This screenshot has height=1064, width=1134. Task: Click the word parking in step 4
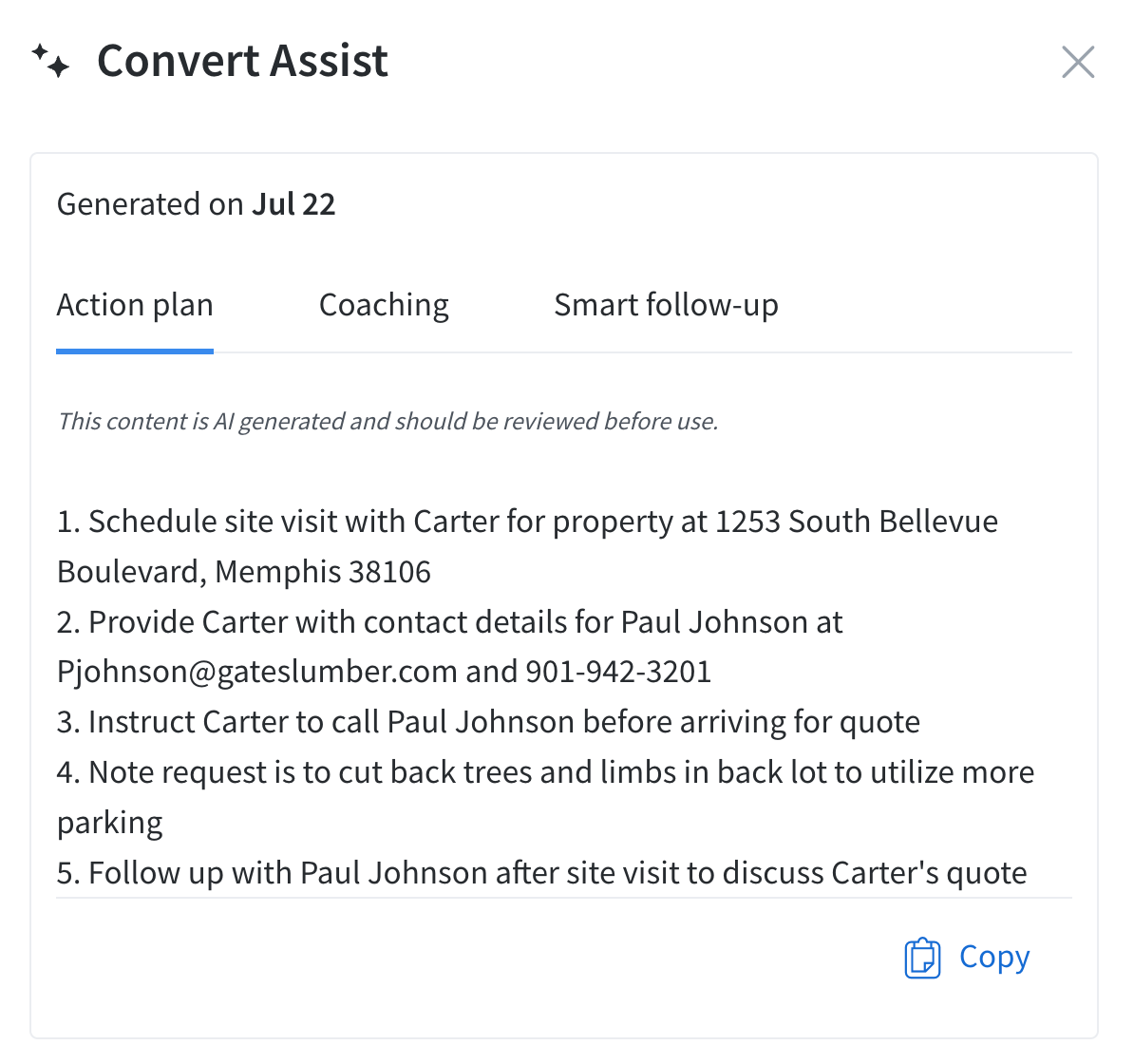[x=110, y=823]
